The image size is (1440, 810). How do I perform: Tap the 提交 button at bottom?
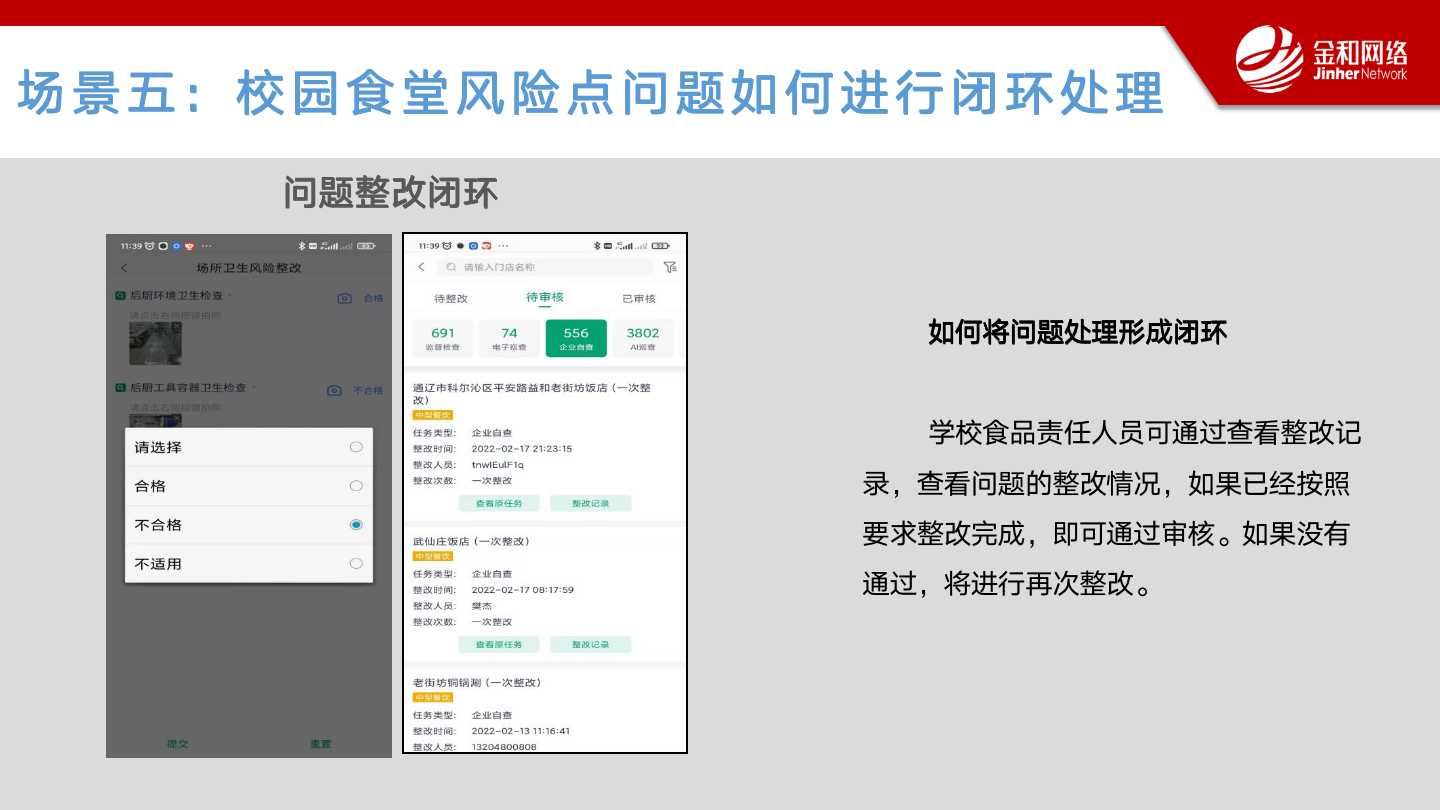[177, 744]
